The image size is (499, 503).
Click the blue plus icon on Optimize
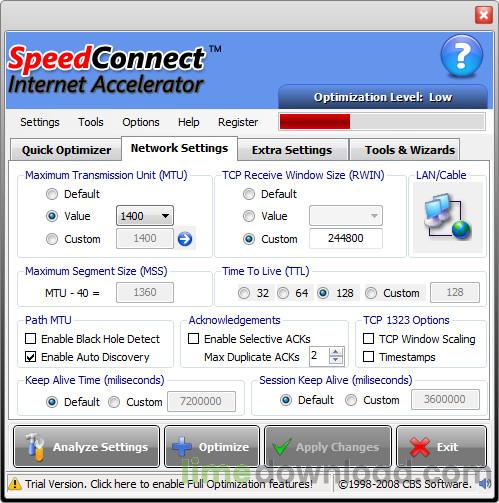coord(182,447)
